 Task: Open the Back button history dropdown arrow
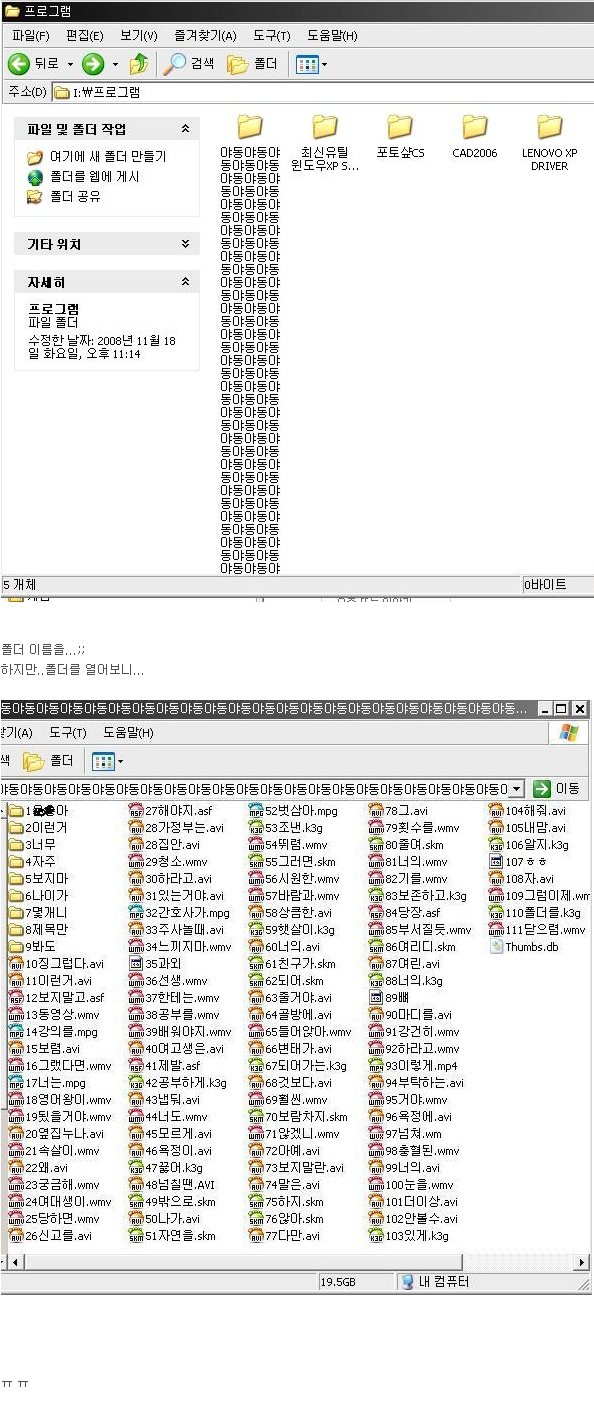(x=70, y=64)
